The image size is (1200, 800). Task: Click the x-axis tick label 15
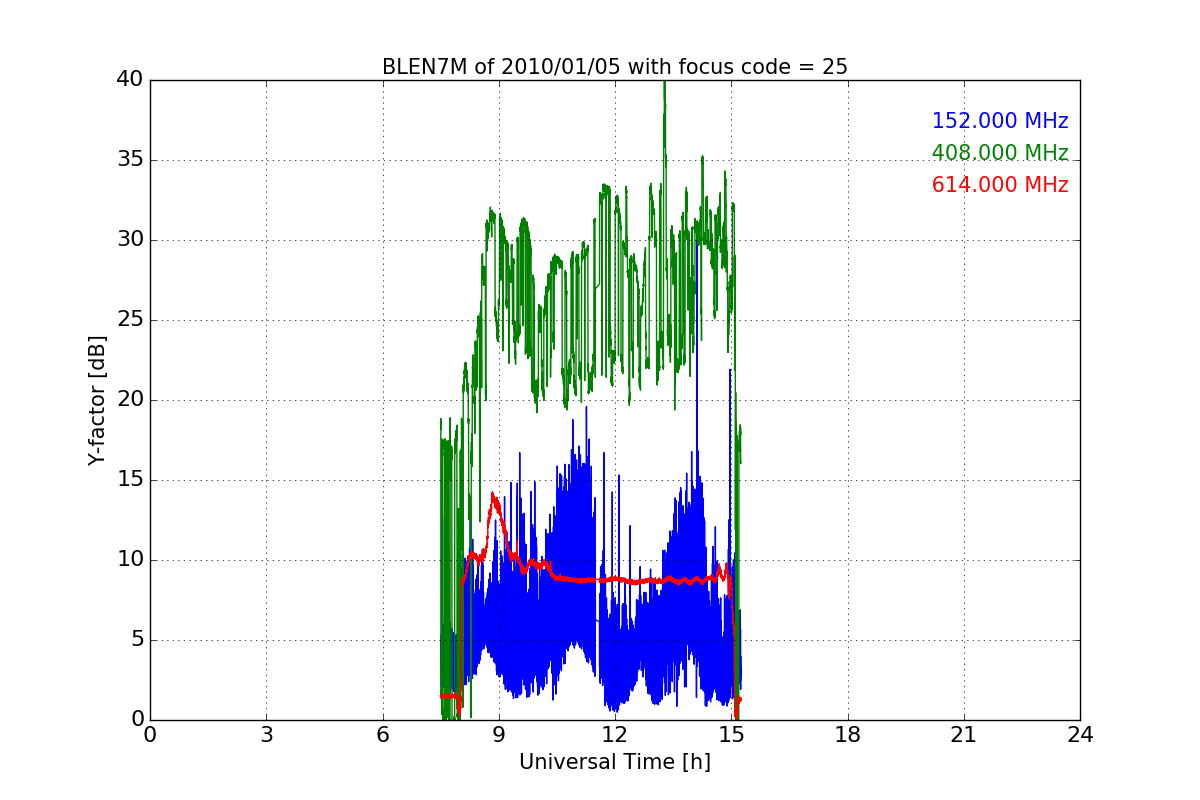[731, 735]
